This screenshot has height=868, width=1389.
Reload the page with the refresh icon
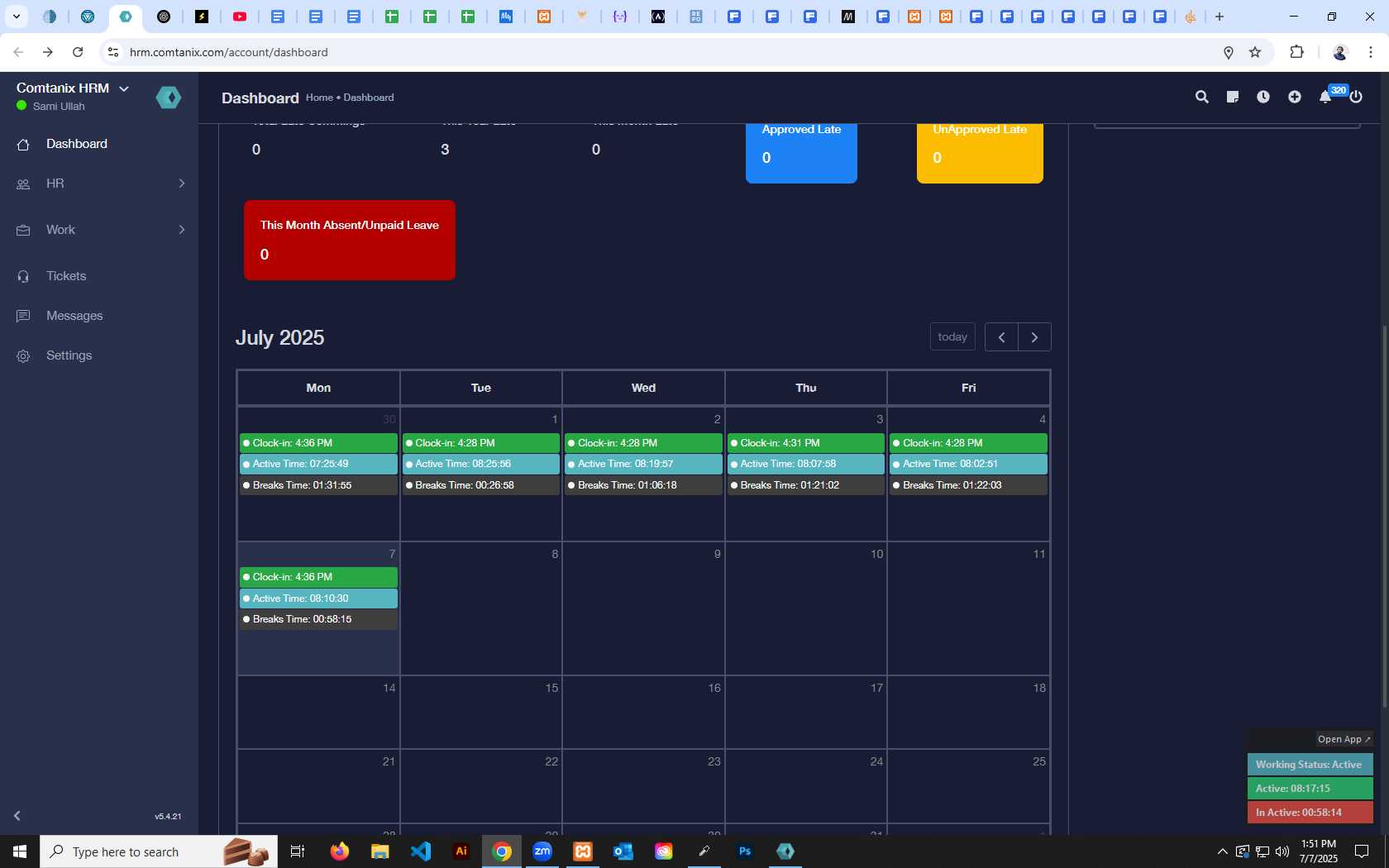click(x=78, y=52)
